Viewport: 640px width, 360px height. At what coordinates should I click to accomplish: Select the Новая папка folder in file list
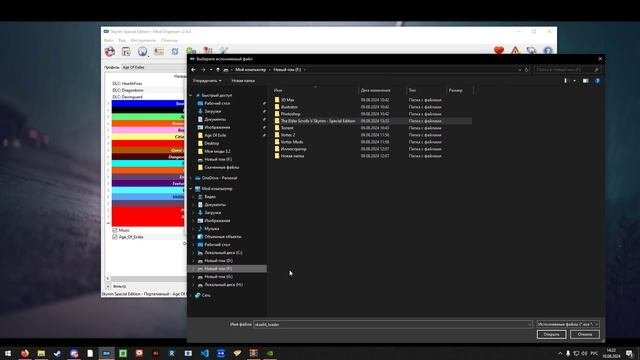pyautogui.click(x=292, y=156)
